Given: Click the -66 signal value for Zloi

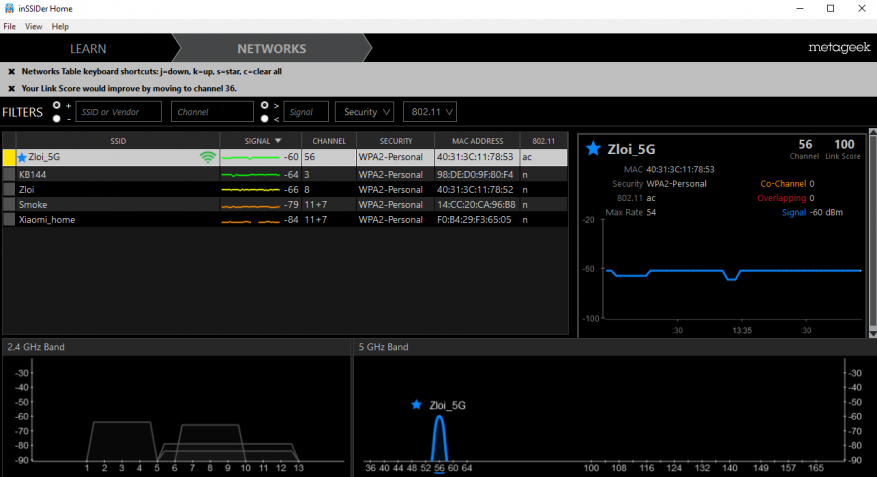Looking at the screenshot, I should (291, 190).
